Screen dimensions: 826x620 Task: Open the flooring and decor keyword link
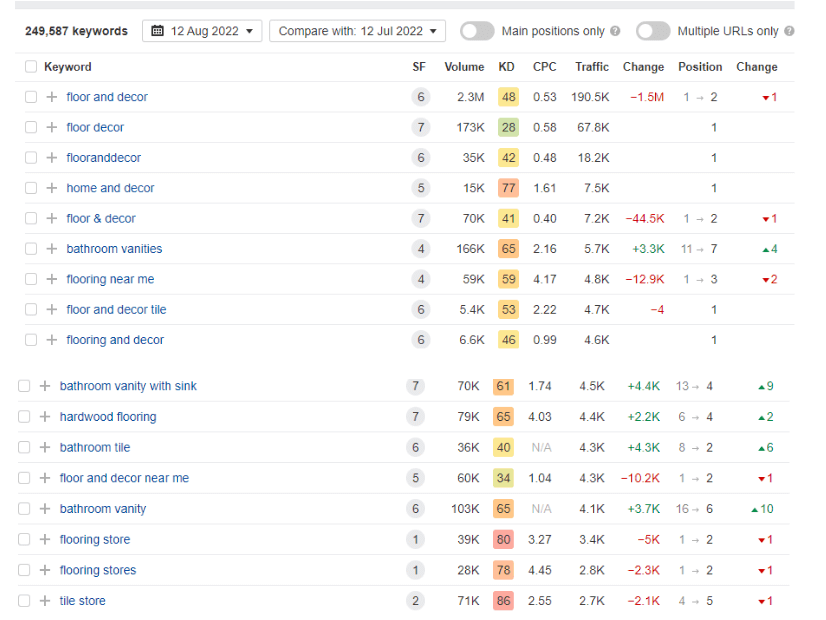click(115, 340)
